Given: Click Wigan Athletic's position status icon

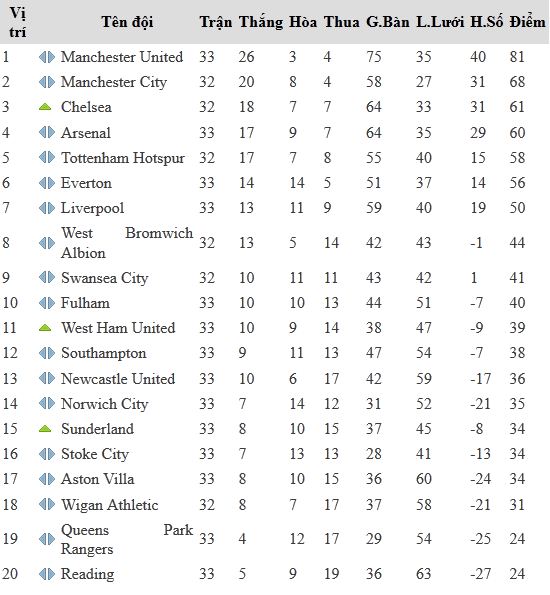Looking at the screenshot, I should pyautogui.click(x=47, y=505).
